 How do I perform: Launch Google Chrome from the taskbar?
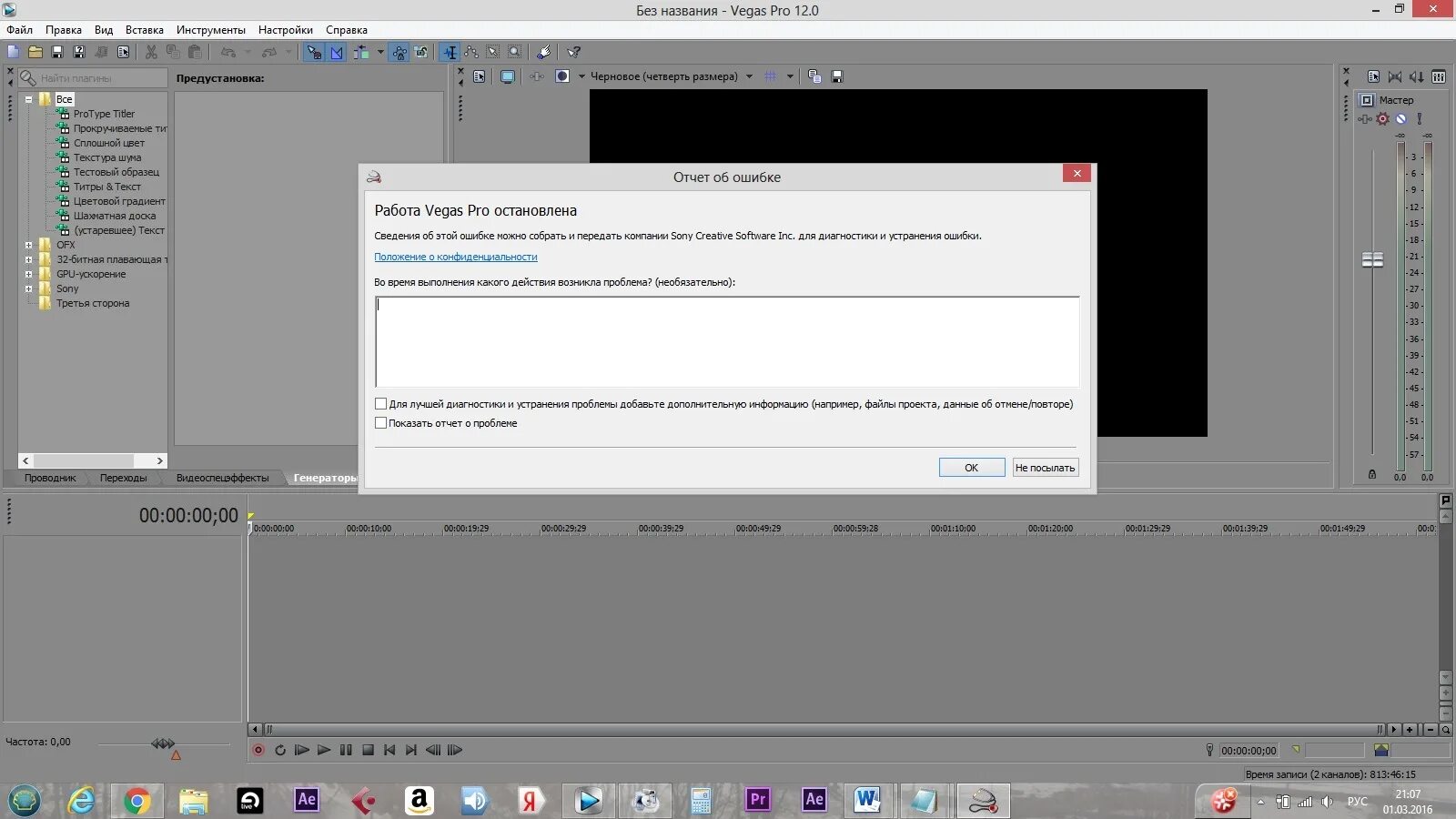pyautogui.click(x=137, y=801)
